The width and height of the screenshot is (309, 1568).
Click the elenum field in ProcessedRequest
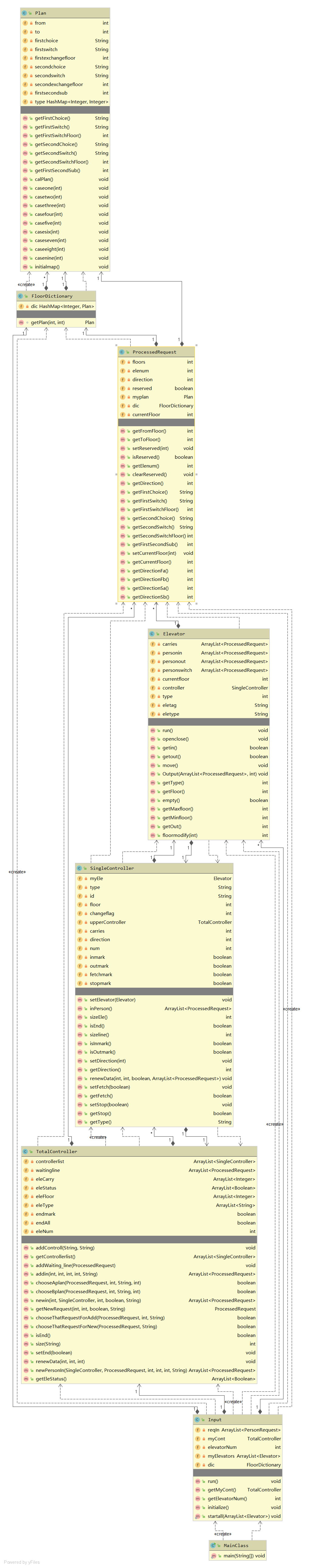[x=156, y=371]
